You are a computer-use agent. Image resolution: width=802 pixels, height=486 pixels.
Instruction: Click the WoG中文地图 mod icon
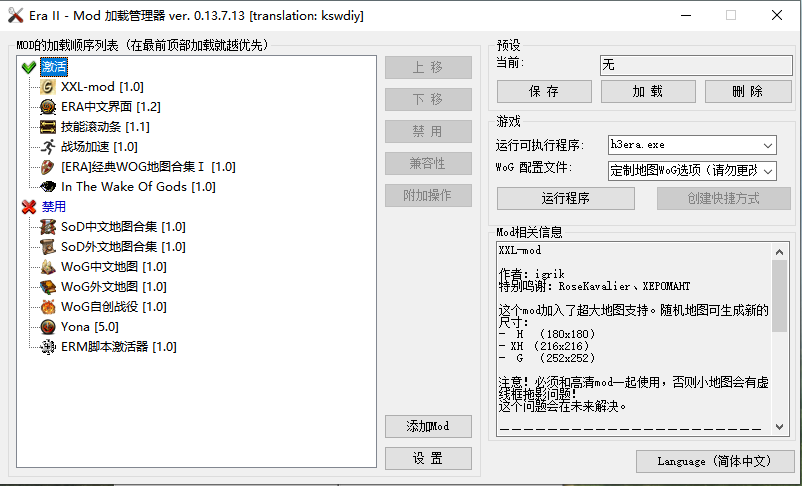[48, 267]
